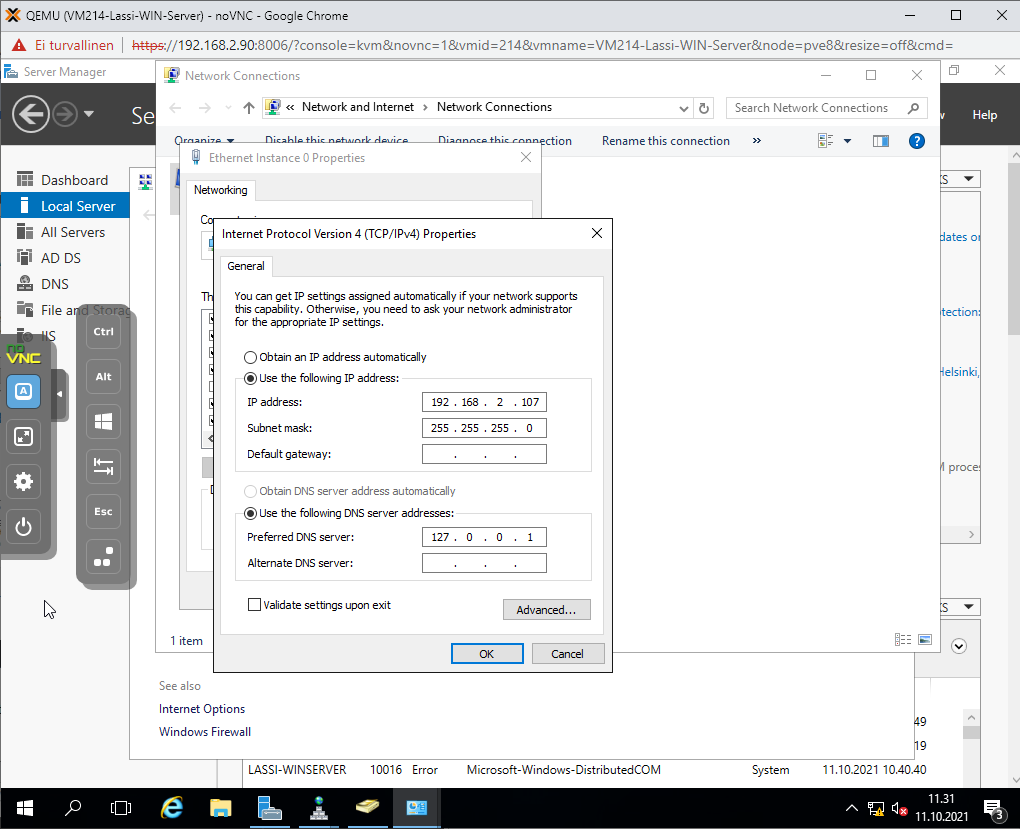Click the noVNC Windows key button
The width and height of the screenshot is (1020, 829).
point(103,422)
